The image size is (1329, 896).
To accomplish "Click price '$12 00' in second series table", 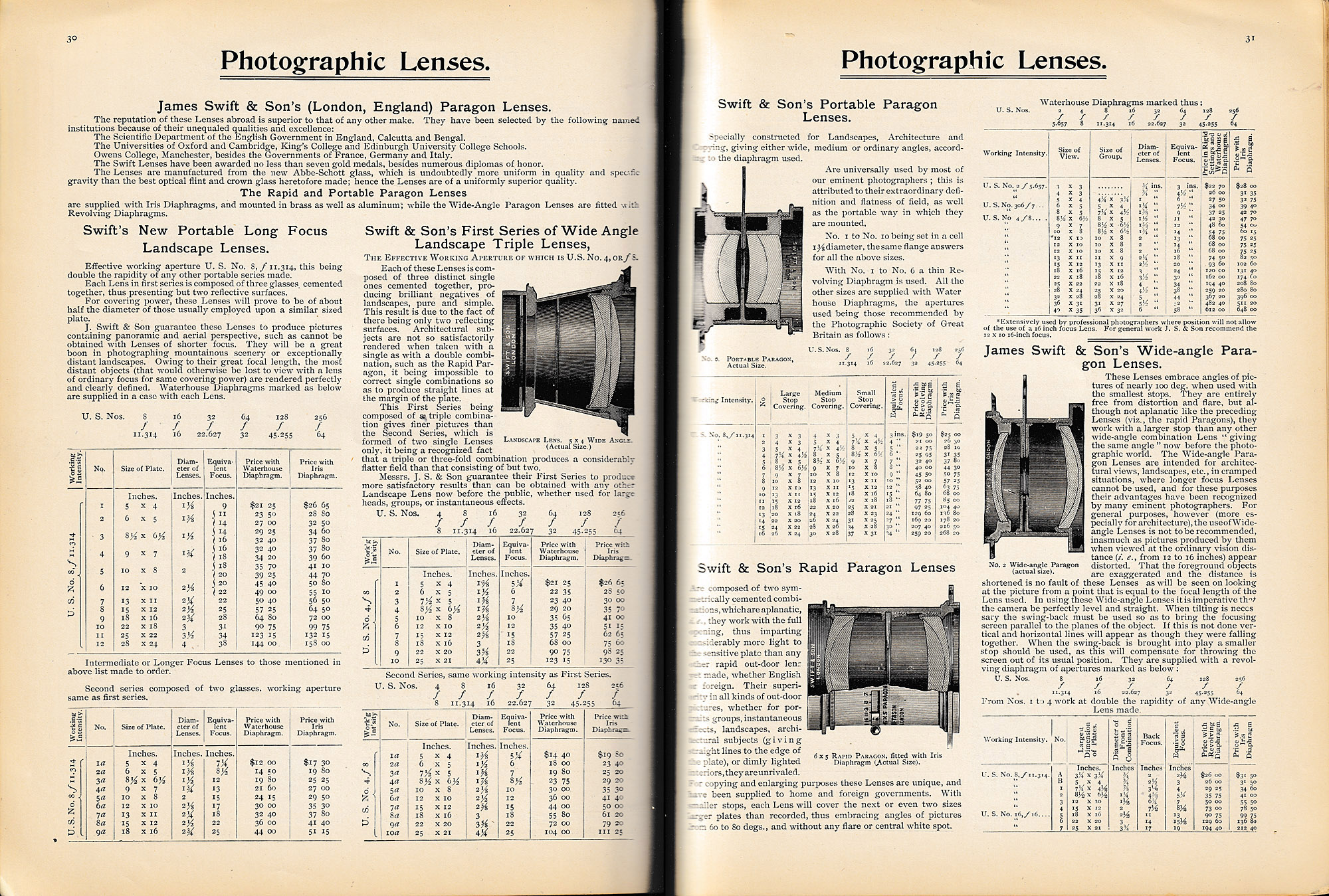I will coord(263,764).
